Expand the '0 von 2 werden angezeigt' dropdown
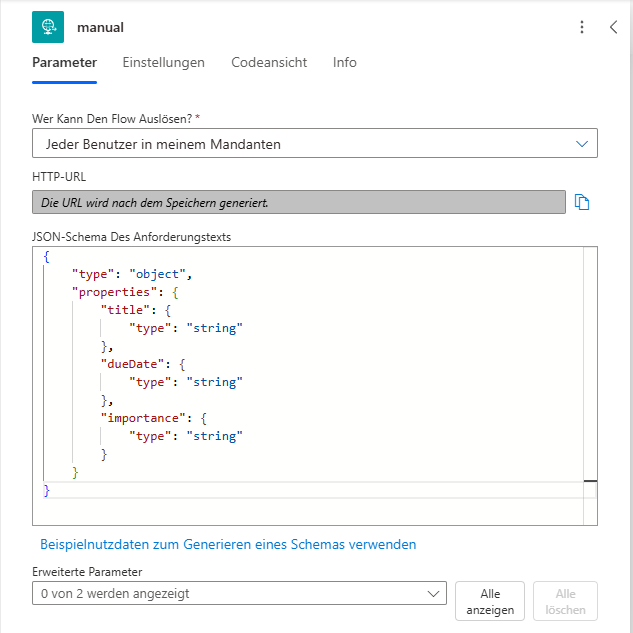Viewport: 633px width, 633px height. click(239, 593)
